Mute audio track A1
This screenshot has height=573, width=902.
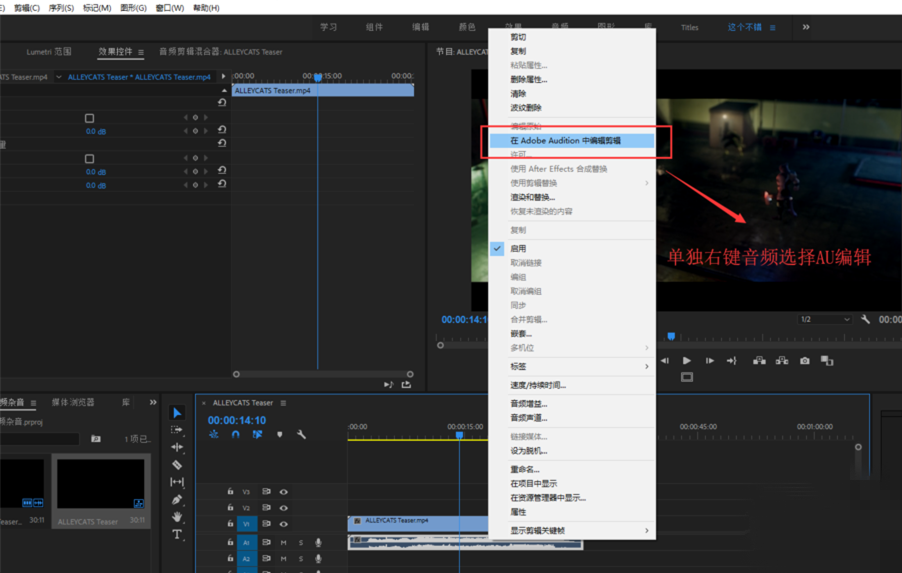pos(284,543)
